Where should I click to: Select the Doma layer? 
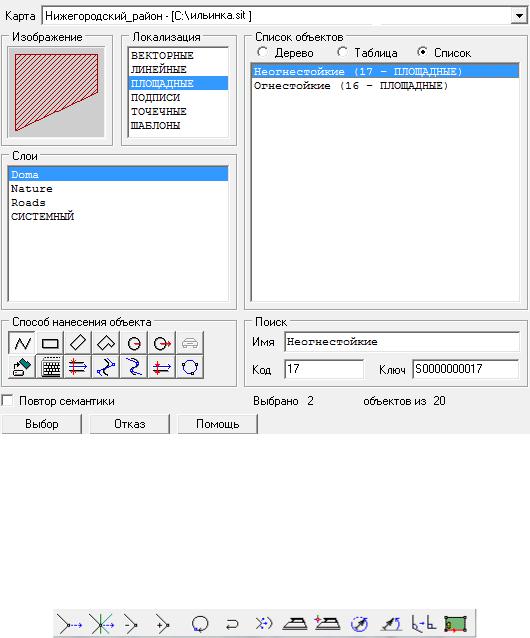118,175
